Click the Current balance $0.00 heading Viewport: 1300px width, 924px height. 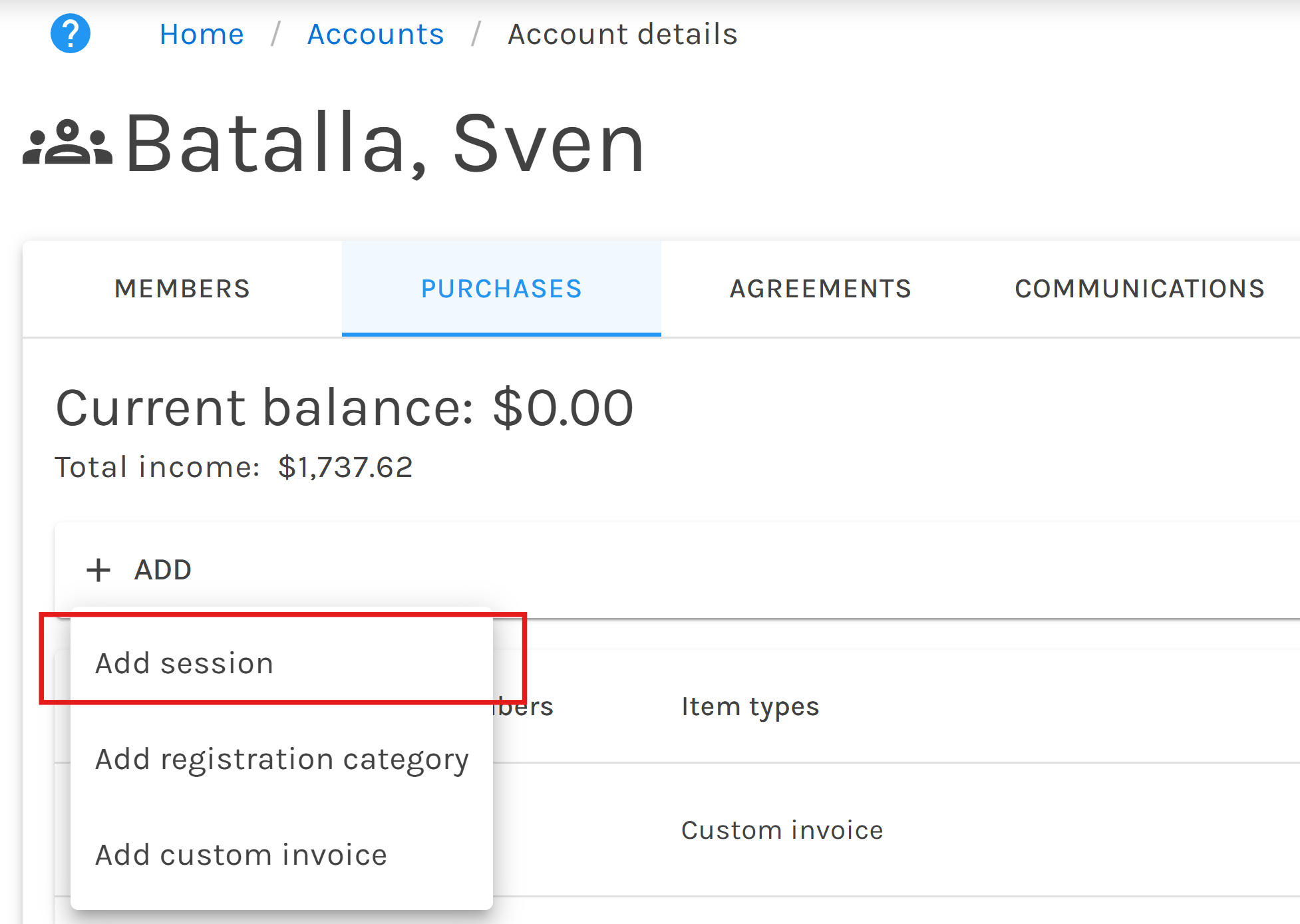(x=344, y=407)
